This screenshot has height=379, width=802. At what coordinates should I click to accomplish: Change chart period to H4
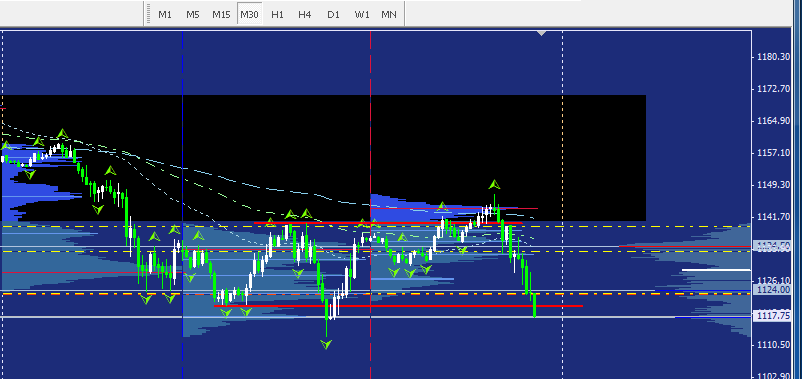click(x=305, y=14)
